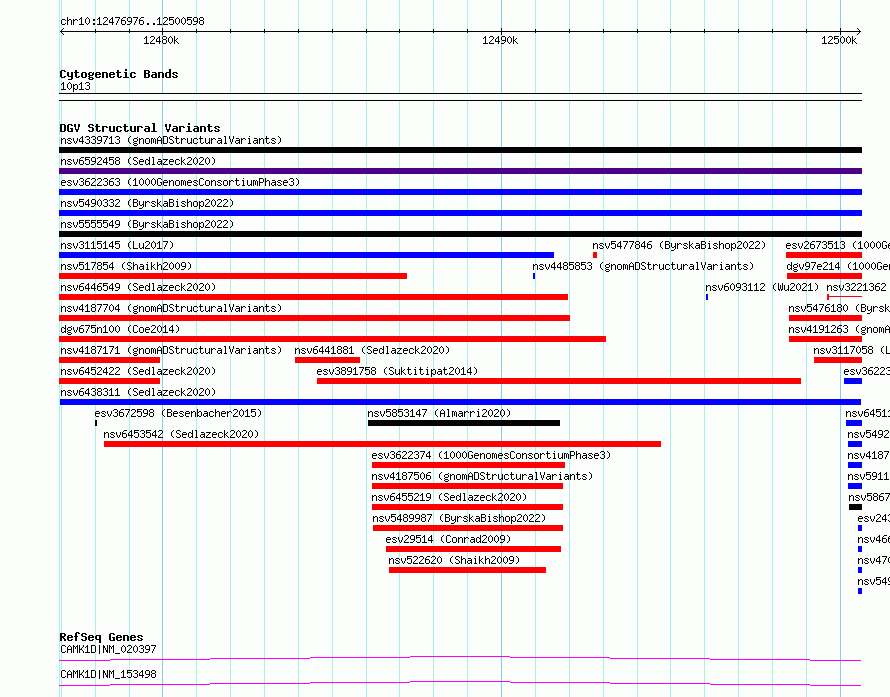
Task: Click the nsv5489987 (ByrskaBishop2022) label
Action: pos(459,518)
